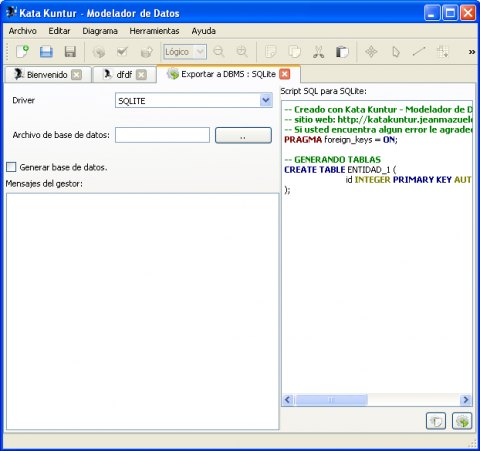Select the Exportar a DBMS : SQLite tab
This screenshot has height=451, width=480.
click(228, 74)
